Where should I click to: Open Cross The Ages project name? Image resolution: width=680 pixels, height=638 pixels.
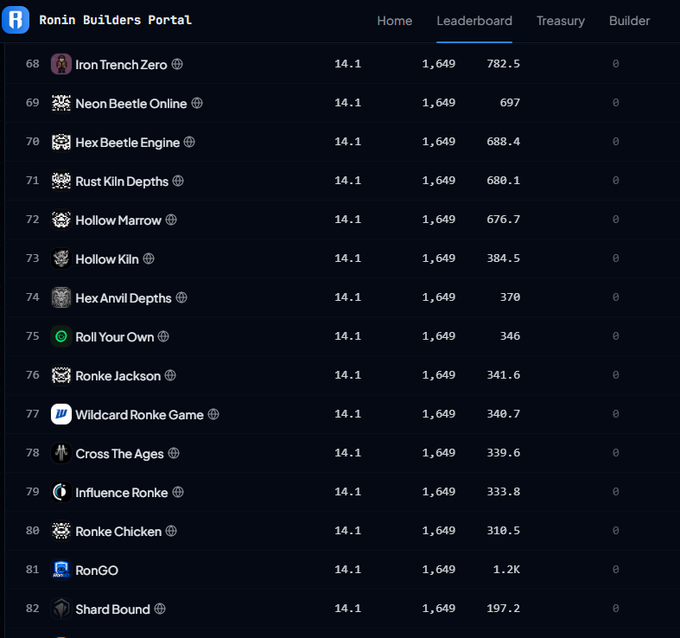coord(120,454)
